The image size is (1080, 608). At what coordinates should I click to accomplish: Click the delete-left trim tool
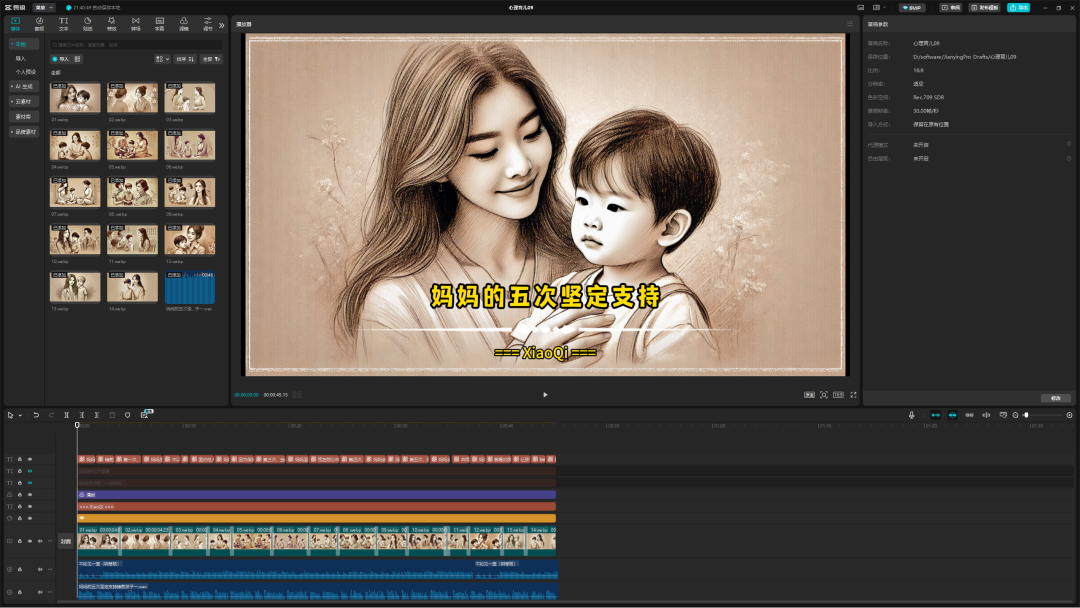coord(81,415)
